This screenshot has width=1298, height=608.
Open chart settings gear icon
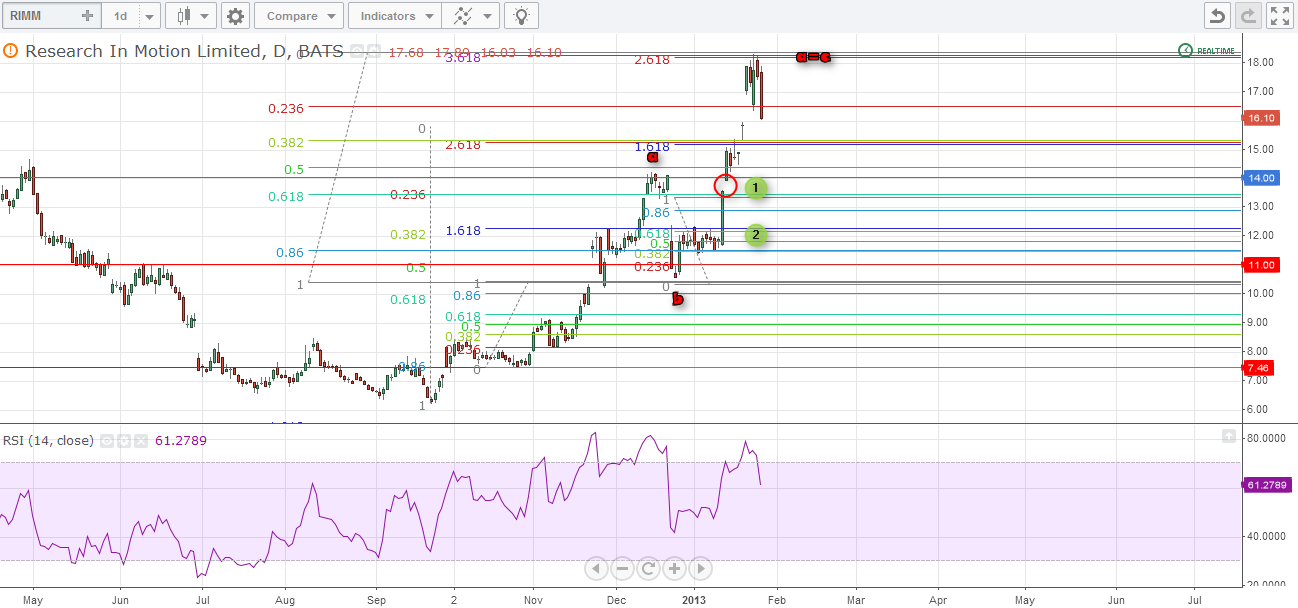(235, 16)
